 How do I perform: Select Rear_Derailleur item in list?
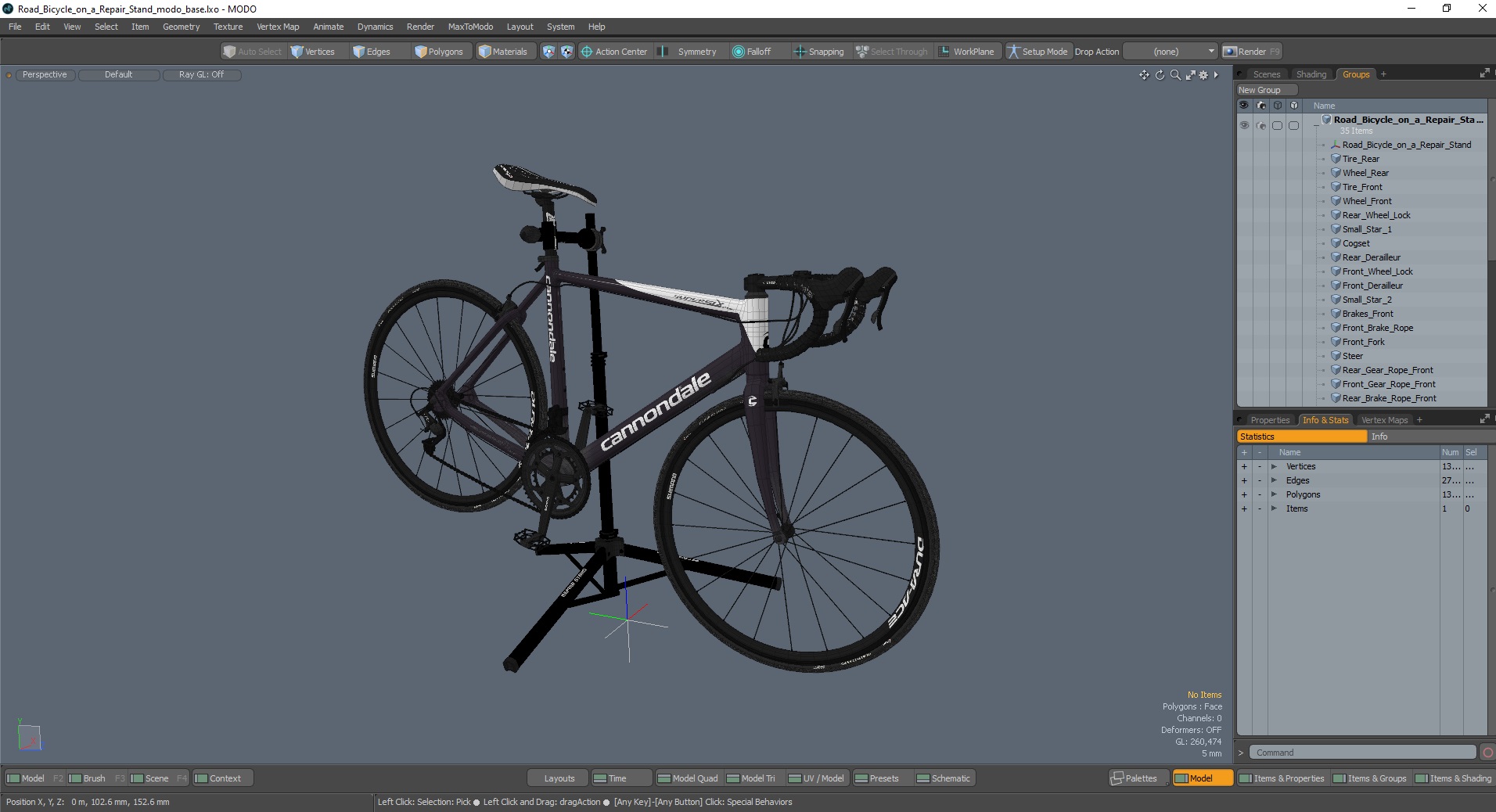(1371, 257)
